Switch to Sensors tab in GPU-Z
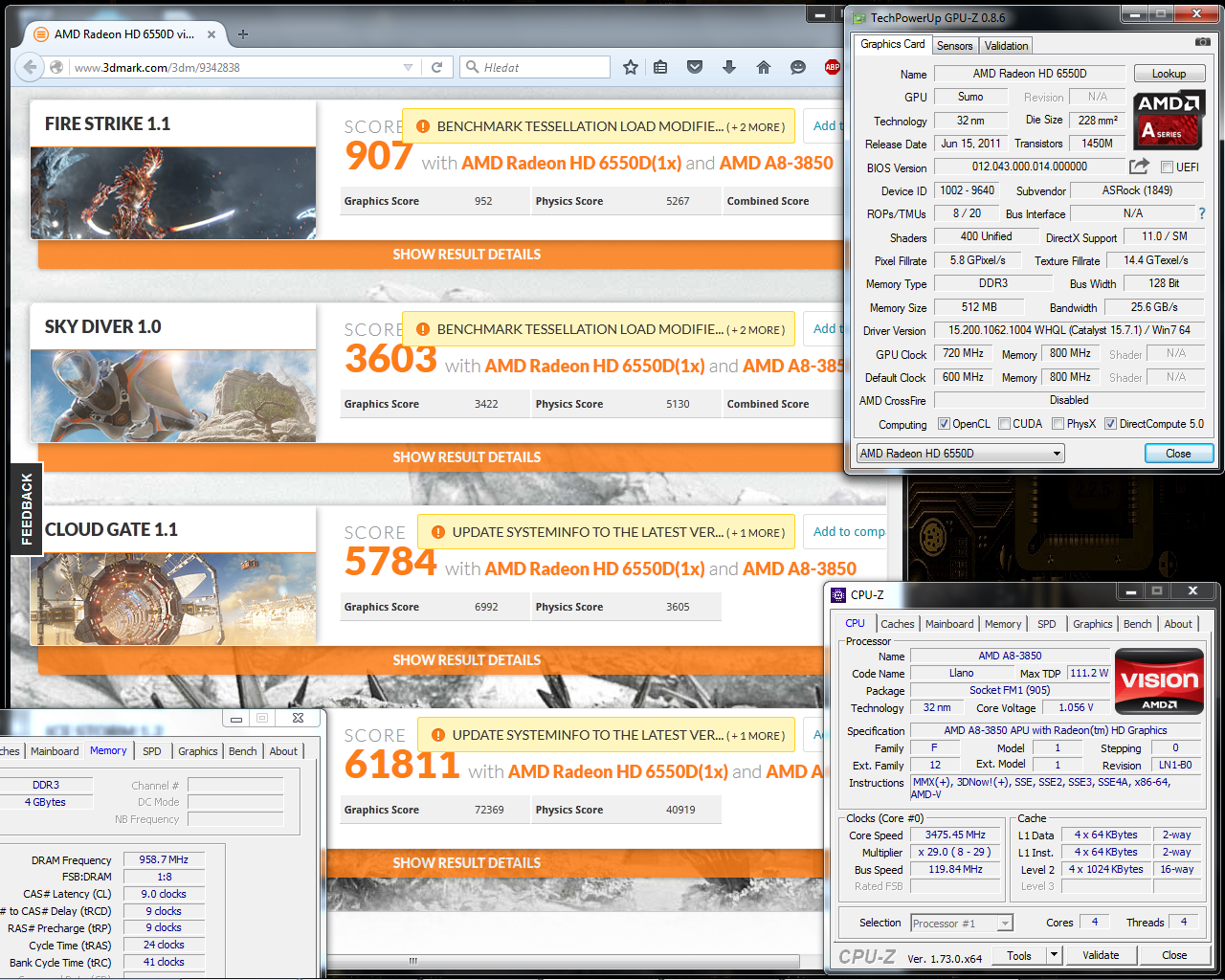This screenshot has height=980, width=1225. [x=954, y=45]
